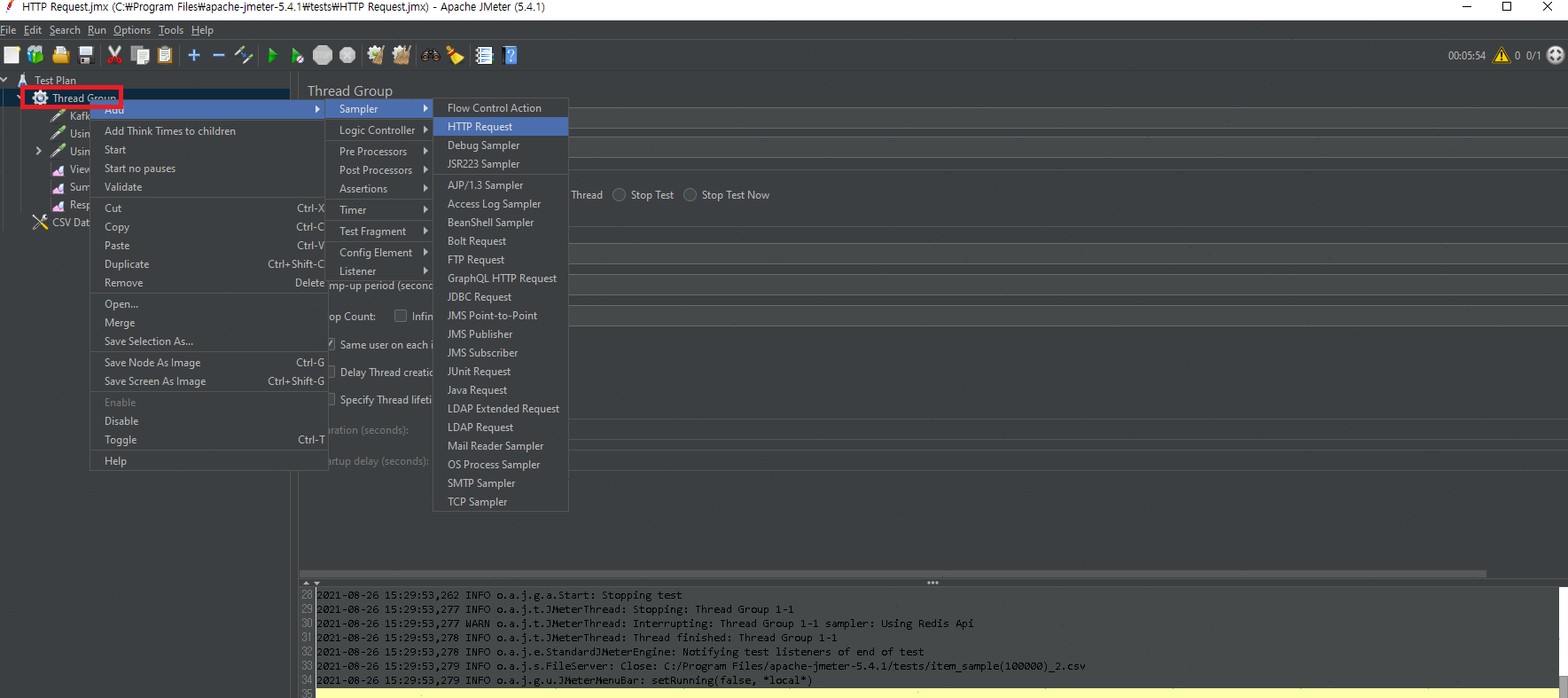This screenshot has height=698, width=1568.
Task: Select the CSV Data config tools icon
Action: point(40,222)
